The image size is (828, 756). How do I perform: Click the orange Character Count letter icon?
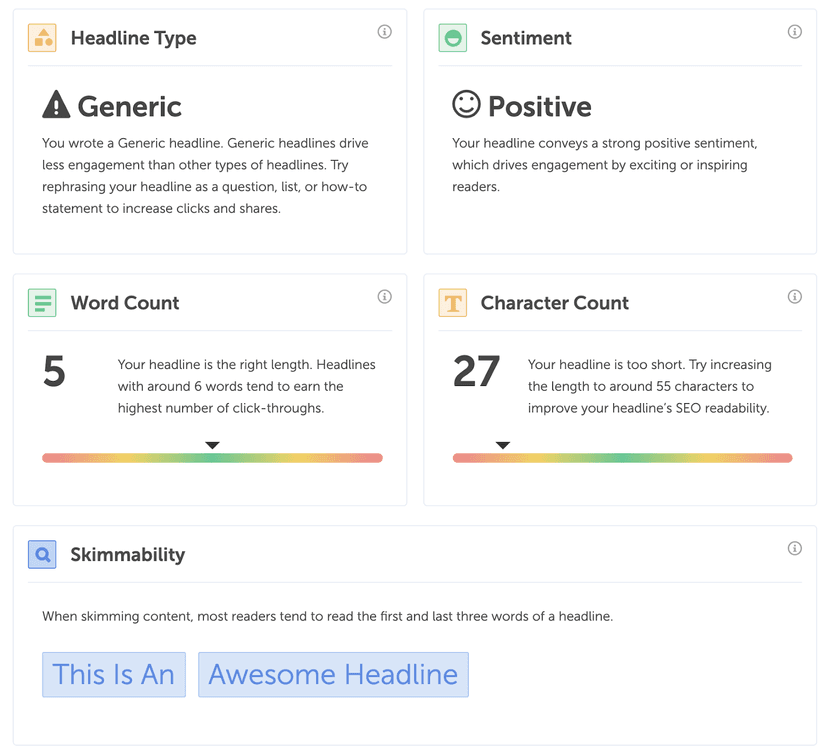click(452, 303)
